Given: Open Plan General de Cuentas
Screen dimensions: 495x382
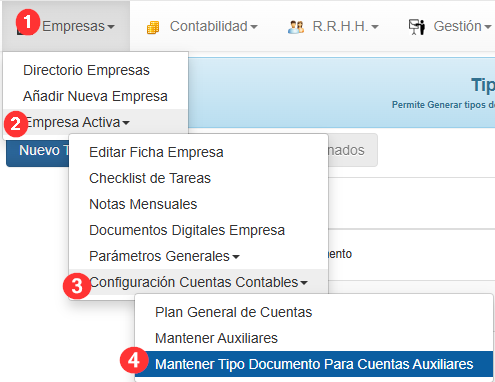Looking at the screenshot, I should pyautogui.click(x=314, y=312).
